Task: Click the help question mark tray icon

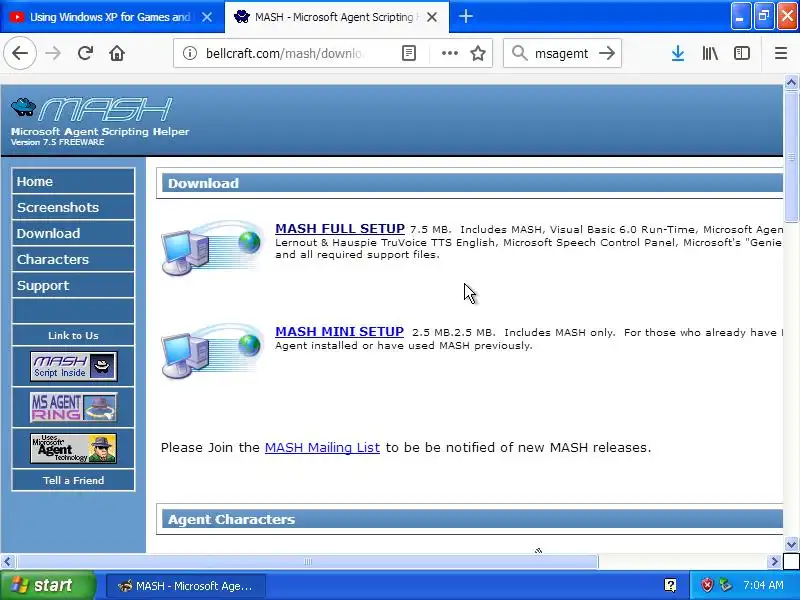Action: (670, 585)
